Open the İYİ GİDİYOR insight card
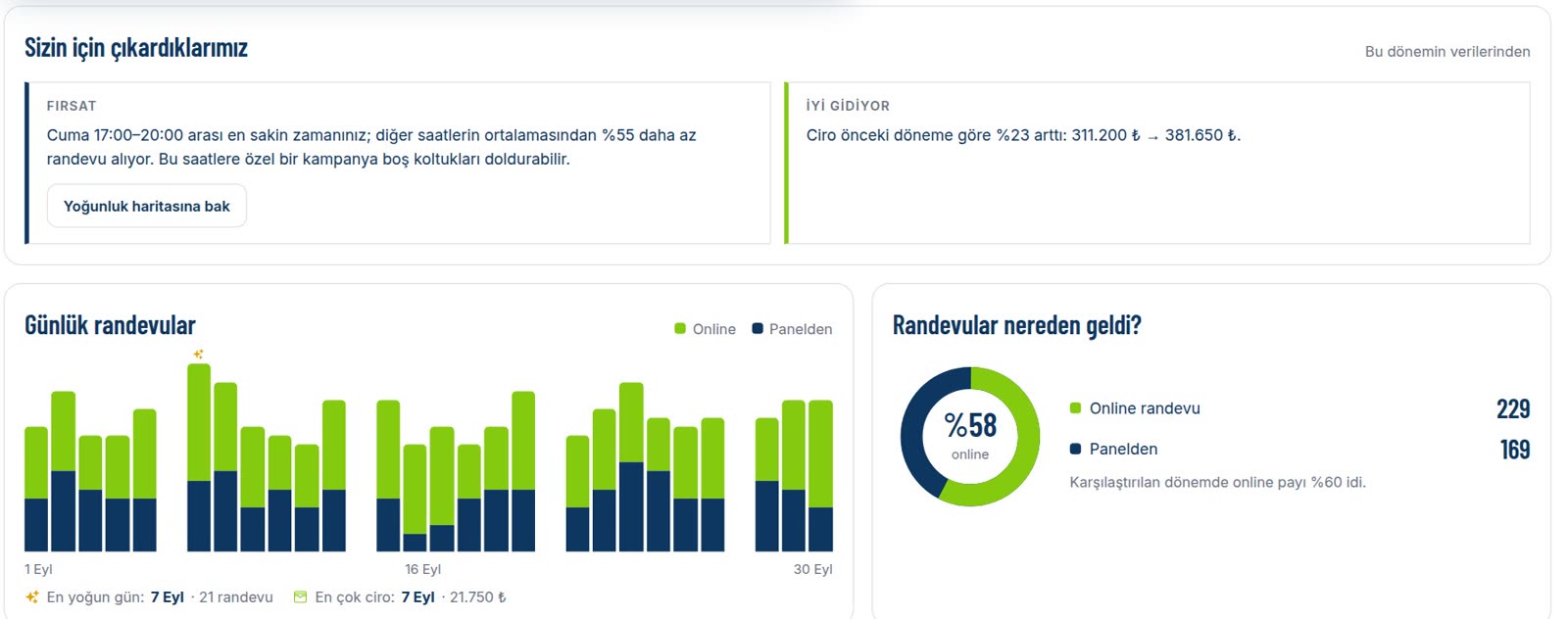The image size is (1568, 619). (x=1157, y=163)
